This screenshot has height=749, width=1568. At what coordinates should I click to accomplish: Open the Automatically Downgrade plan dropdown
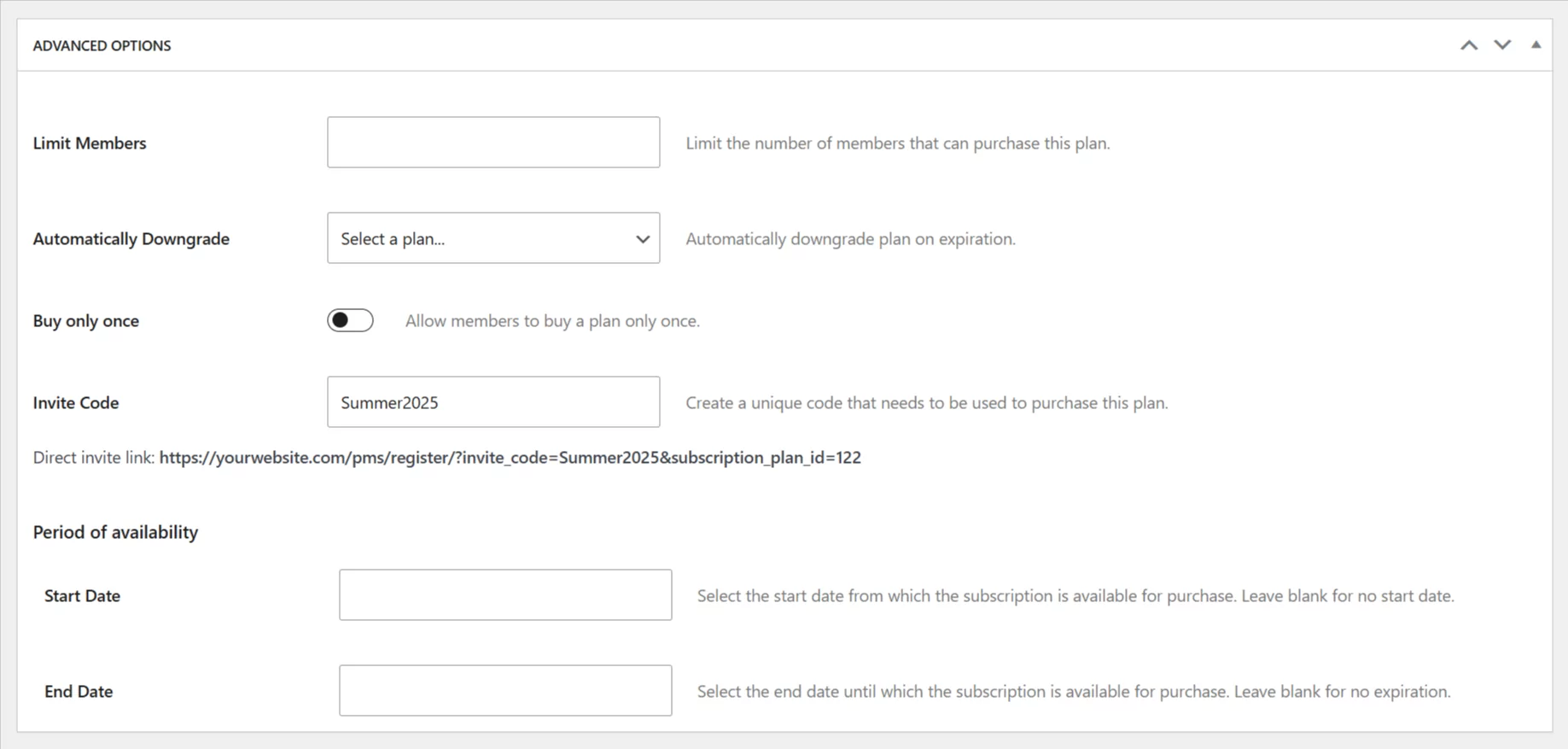pyautogui.click(x=493, y=238)
